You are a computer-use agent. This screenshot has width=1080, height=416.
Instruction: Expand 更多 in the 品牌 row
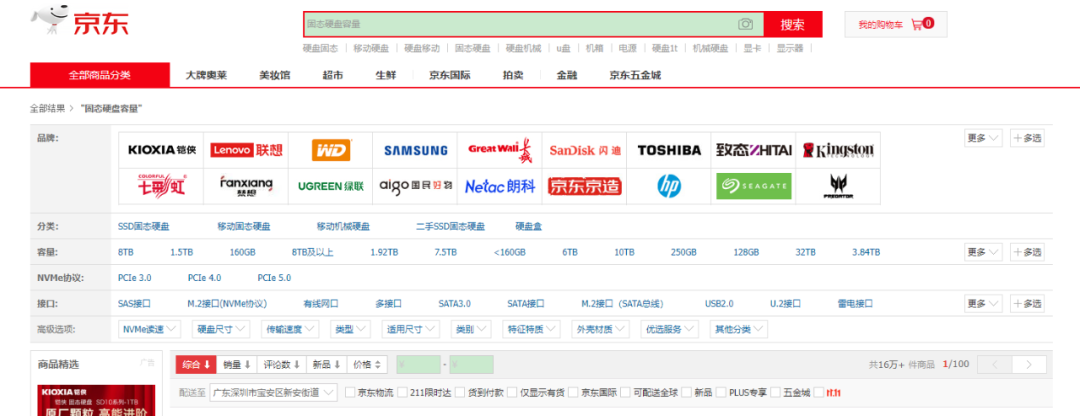[x=983, y=138]
